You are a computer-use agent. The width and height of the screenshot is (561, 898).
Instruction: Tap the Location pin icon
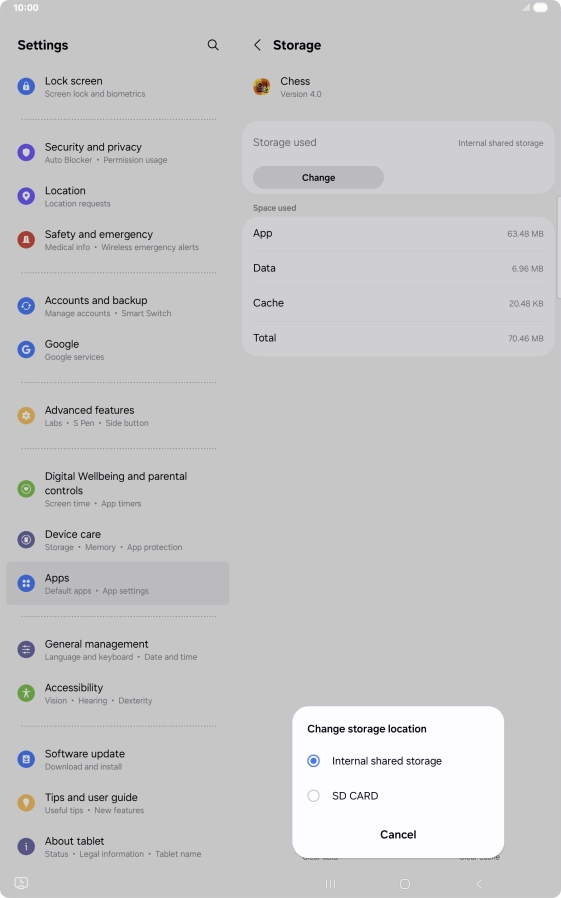26,196
